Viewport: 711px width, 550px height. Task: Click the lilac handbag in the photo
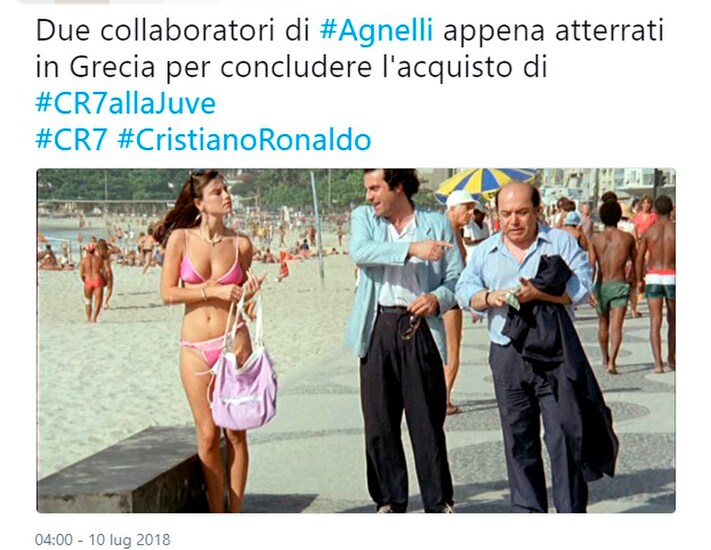click(243, 381)
